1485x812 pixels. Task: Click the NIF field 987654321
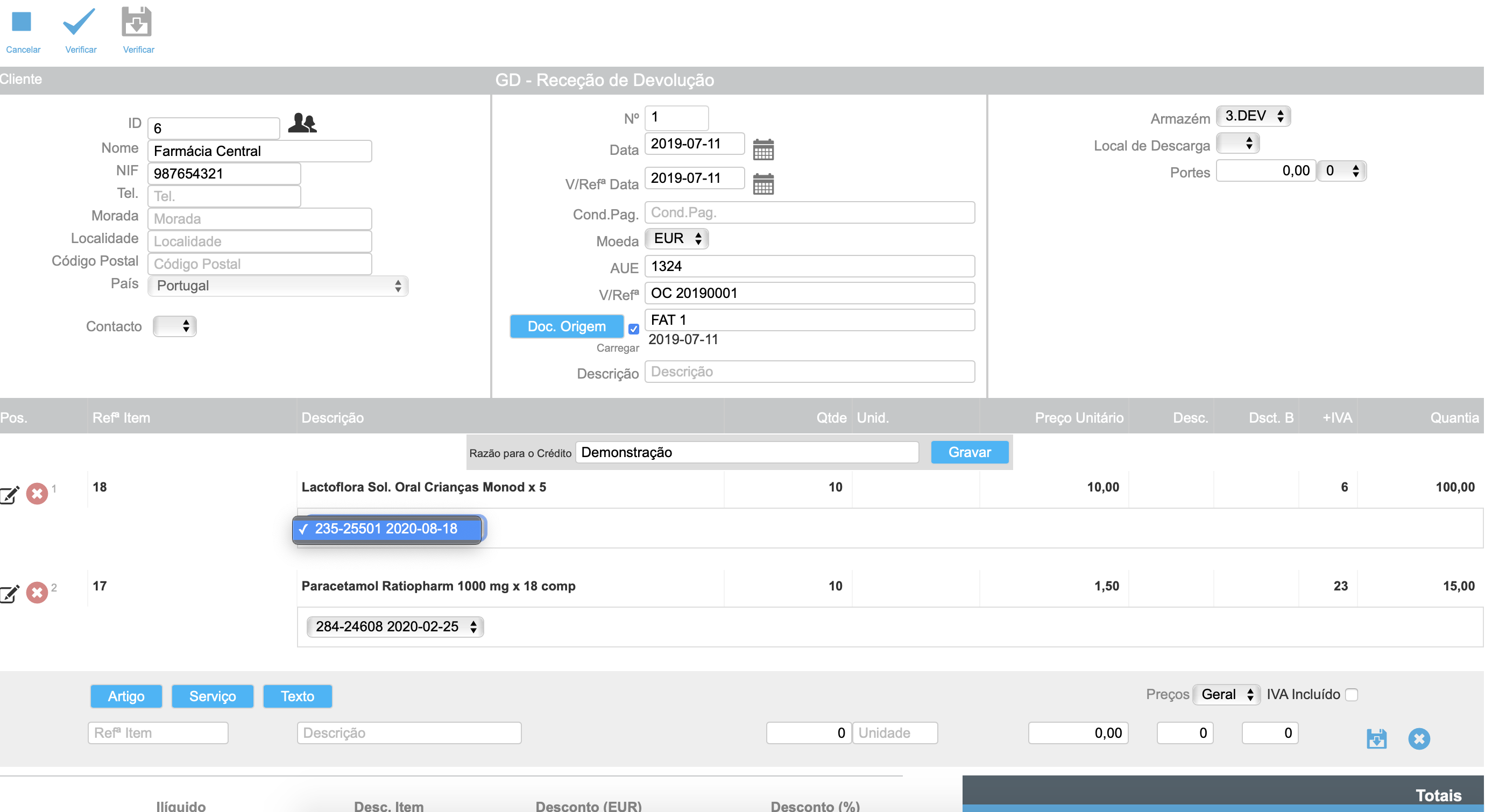(224, 174)
